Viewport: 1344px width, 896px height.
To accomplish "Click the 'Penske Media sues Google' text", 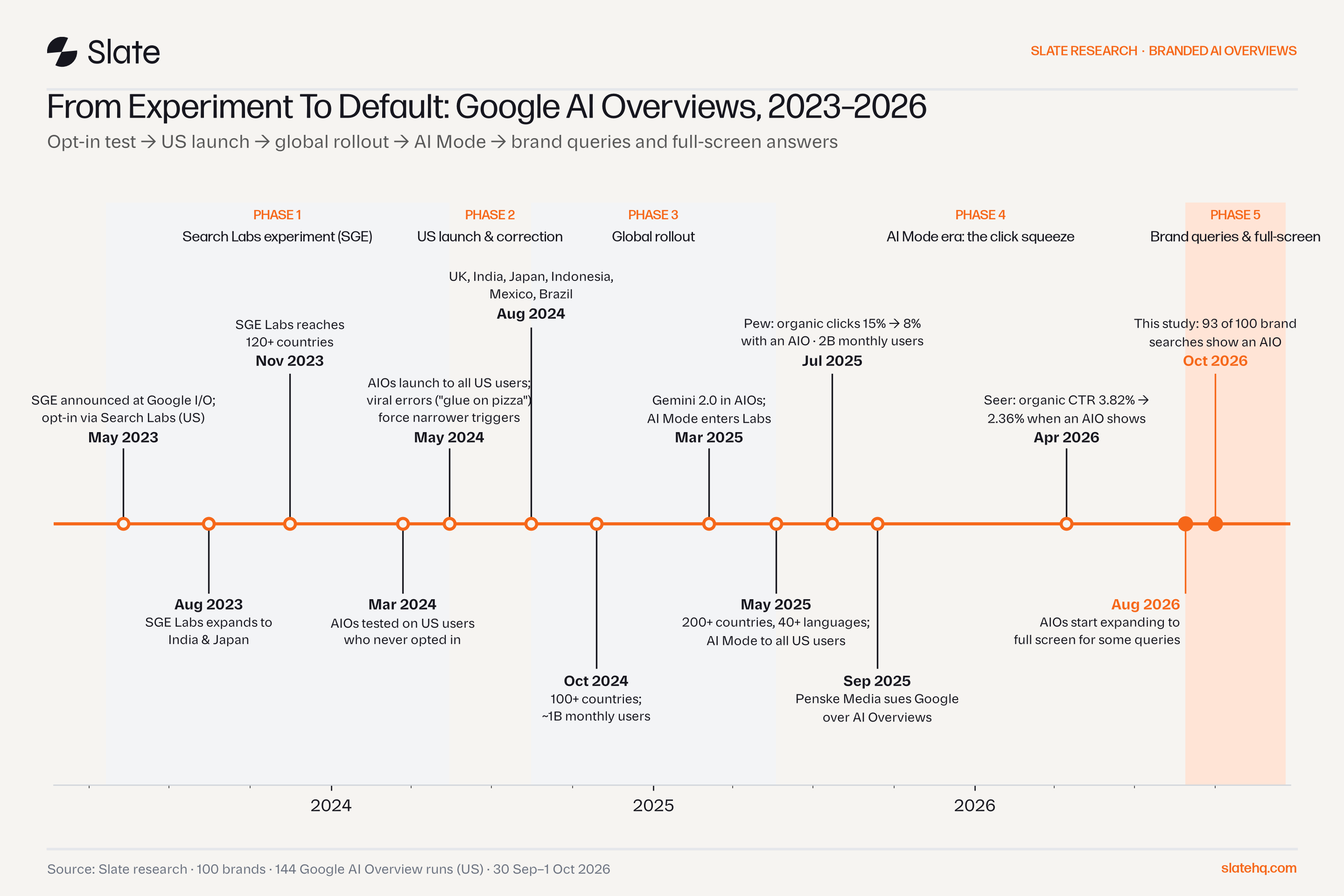I will [x=877, y=699].
